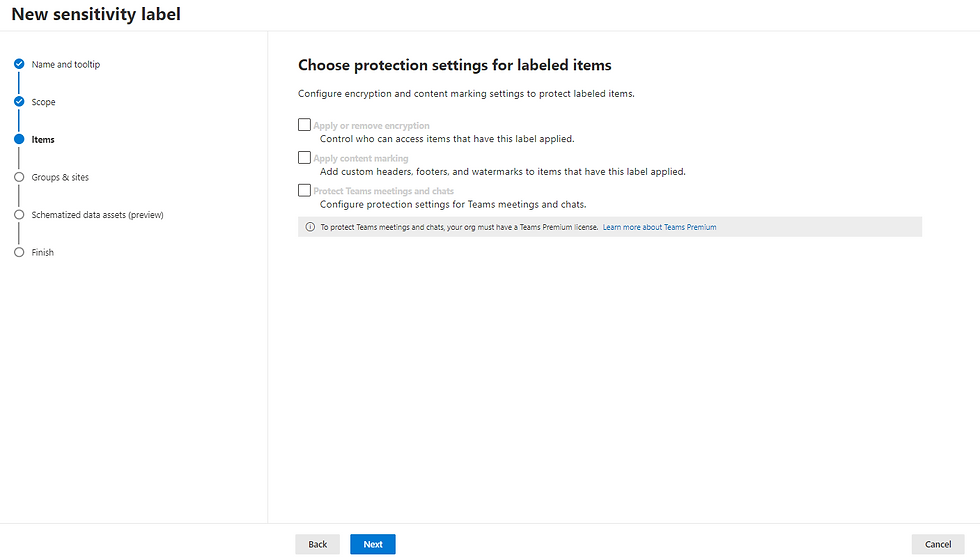Select the Items step circle indicator

point(19,139)
